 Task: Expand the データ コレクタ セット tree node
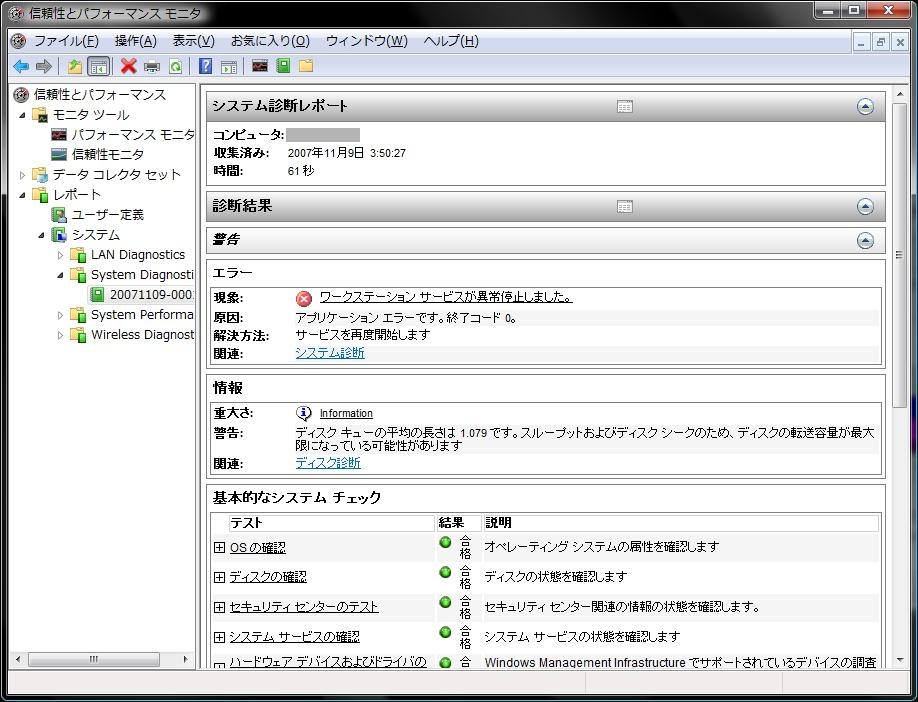click(x=22, y=174)
